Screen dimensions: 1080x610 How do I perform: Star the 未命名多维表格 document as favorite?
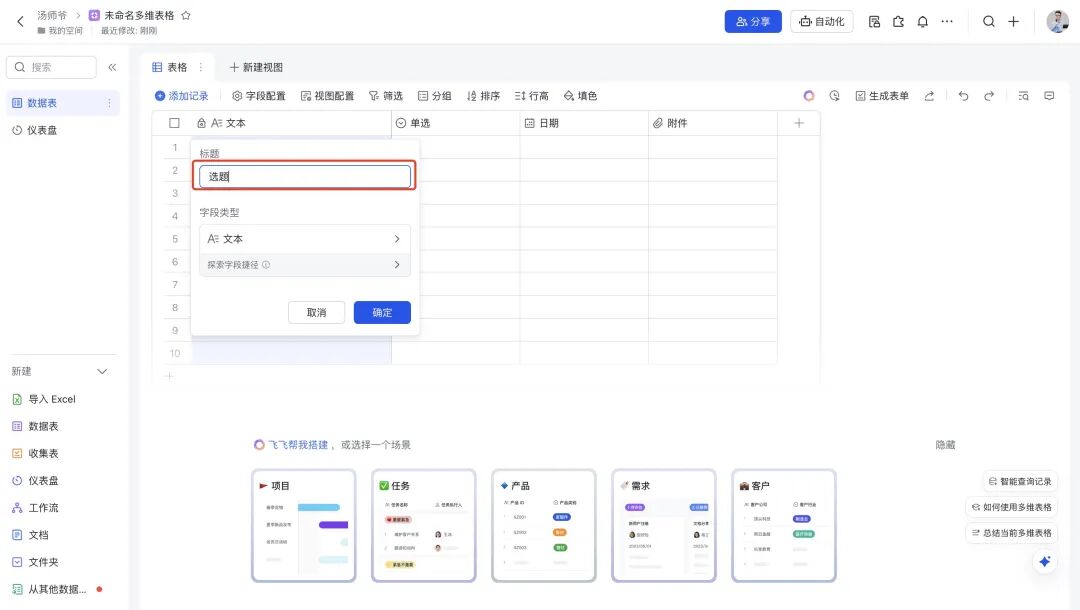(x=186, y=16)
